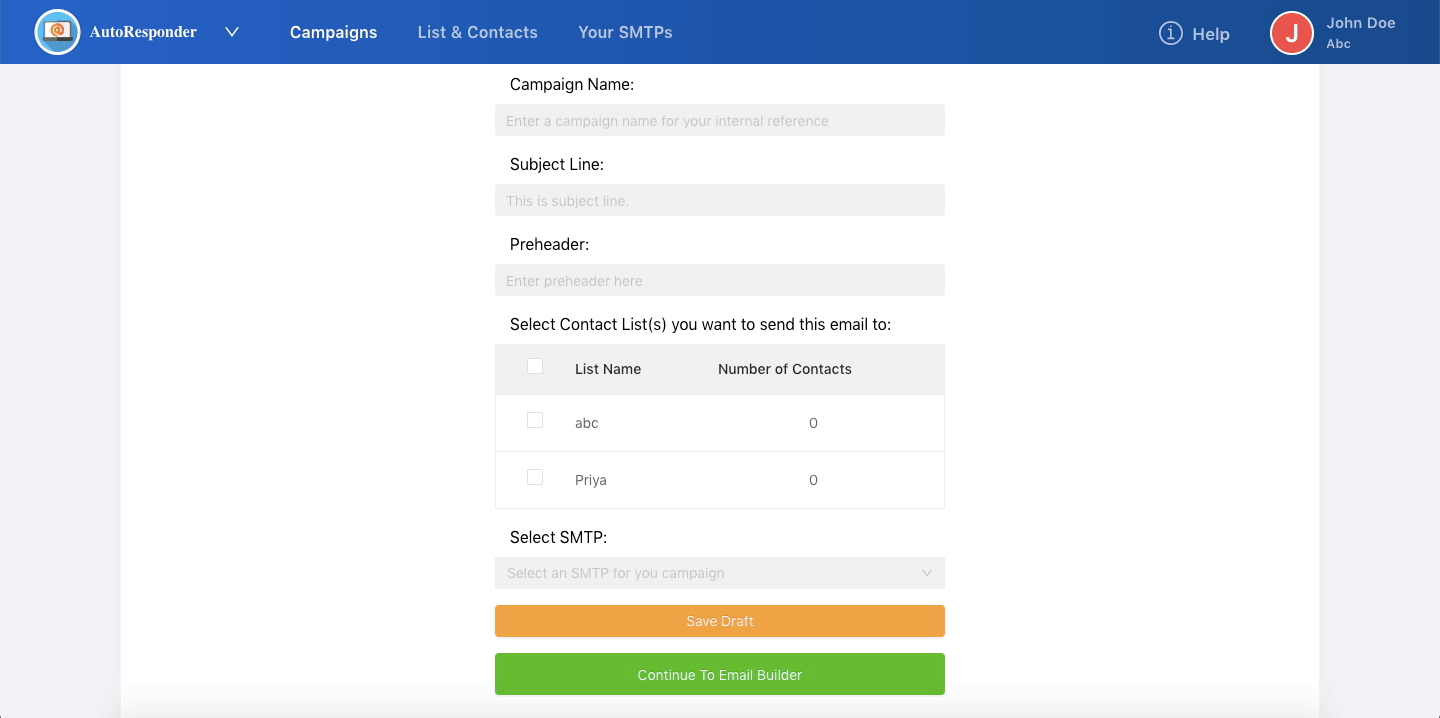Image resolution: width=1440 pixels, height=718 pixels.
Task: Click the SMTP dropdown arrow
Action: click(x=926, y=573)
